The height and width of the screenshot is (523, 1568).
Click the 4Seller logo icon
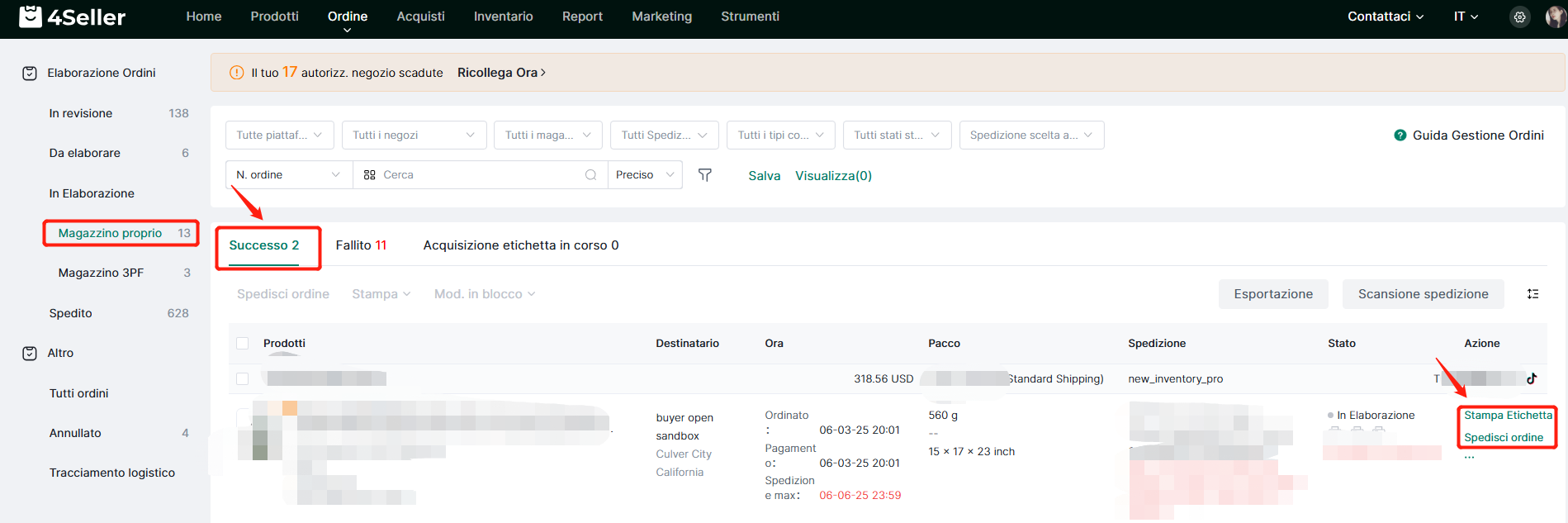(31, 17)
